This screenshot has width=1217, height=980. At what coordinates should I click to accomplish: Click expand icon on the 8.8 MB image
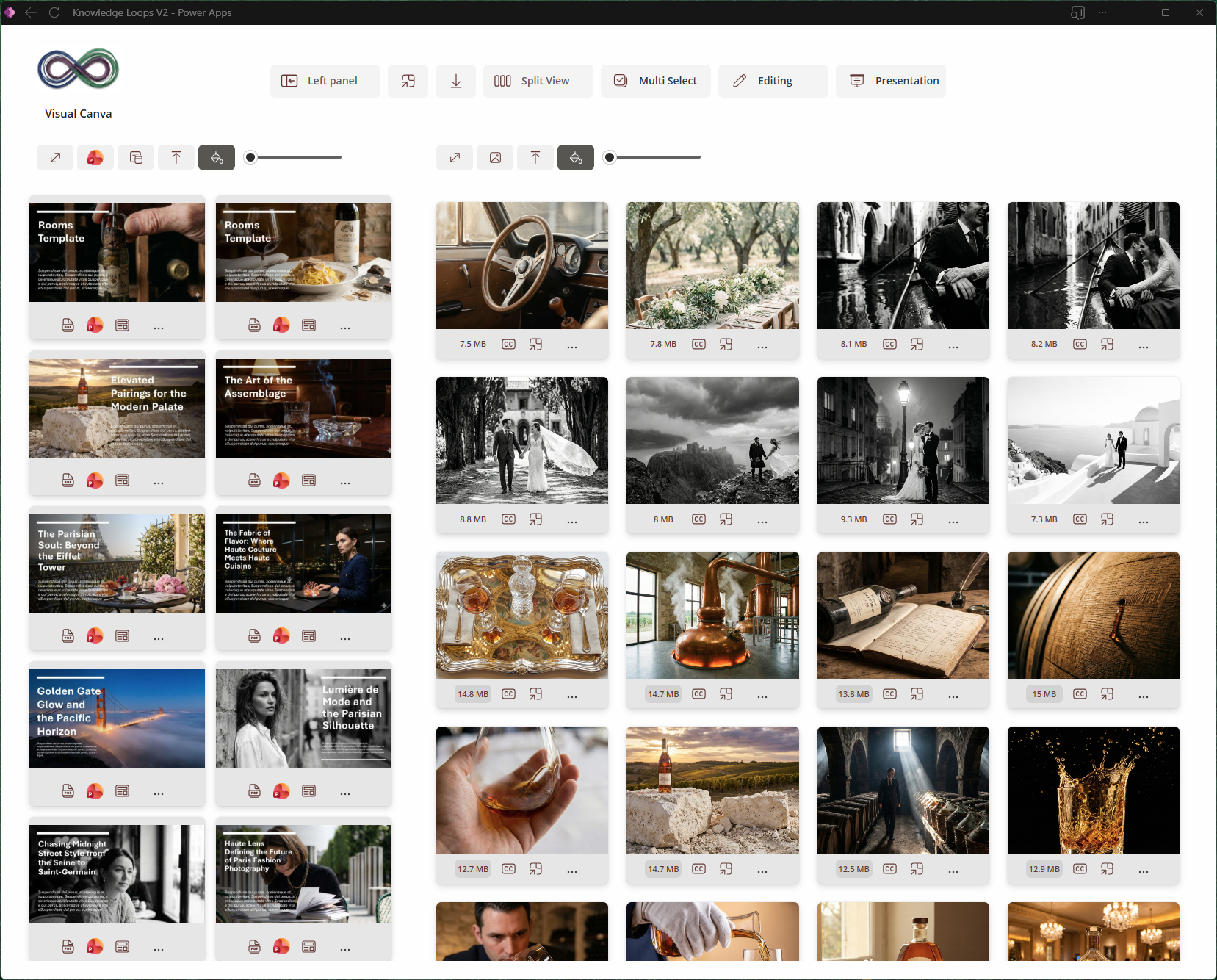pos(536,519)
